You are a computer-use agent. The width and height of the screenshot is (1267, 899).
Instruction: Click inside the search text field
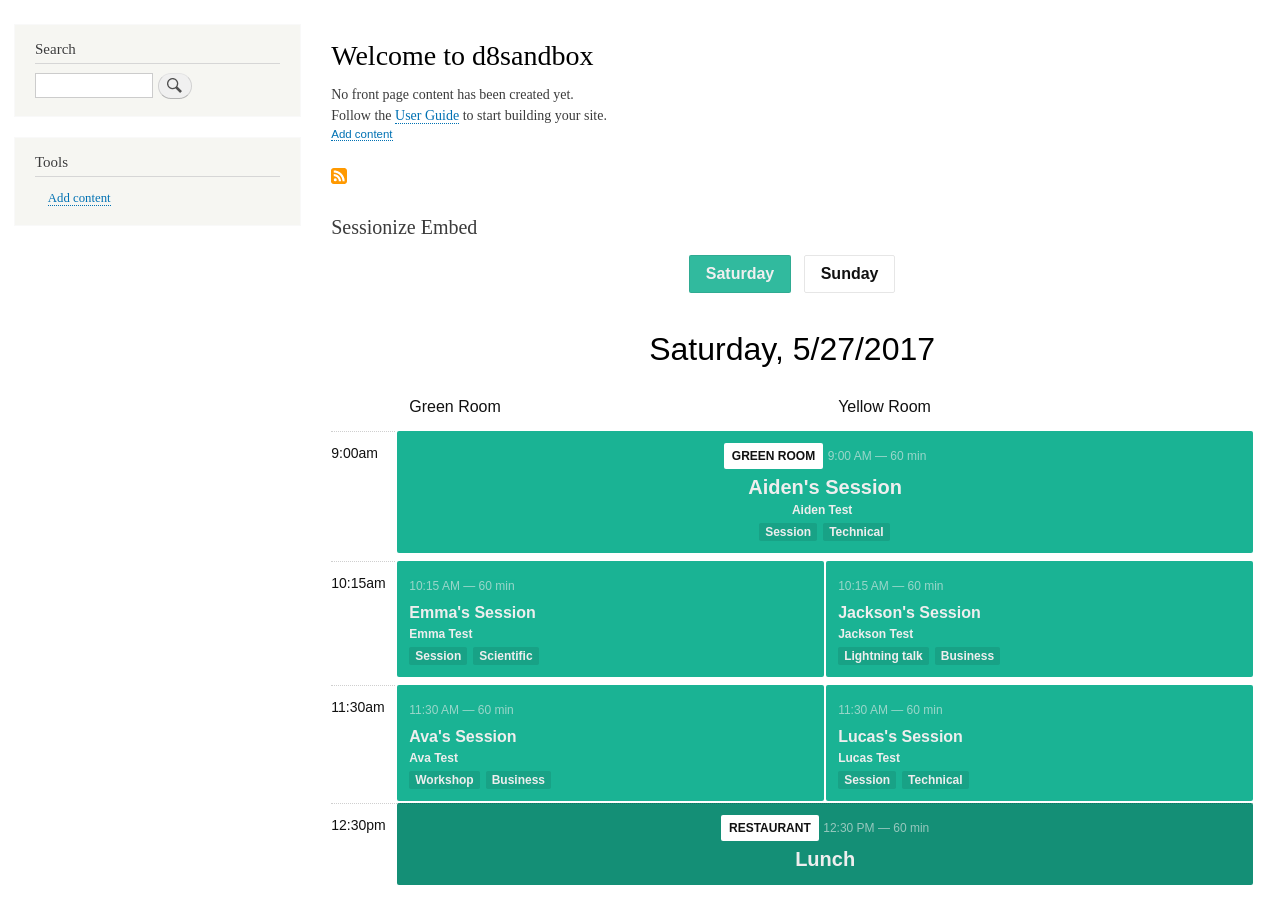pos(93,84)
